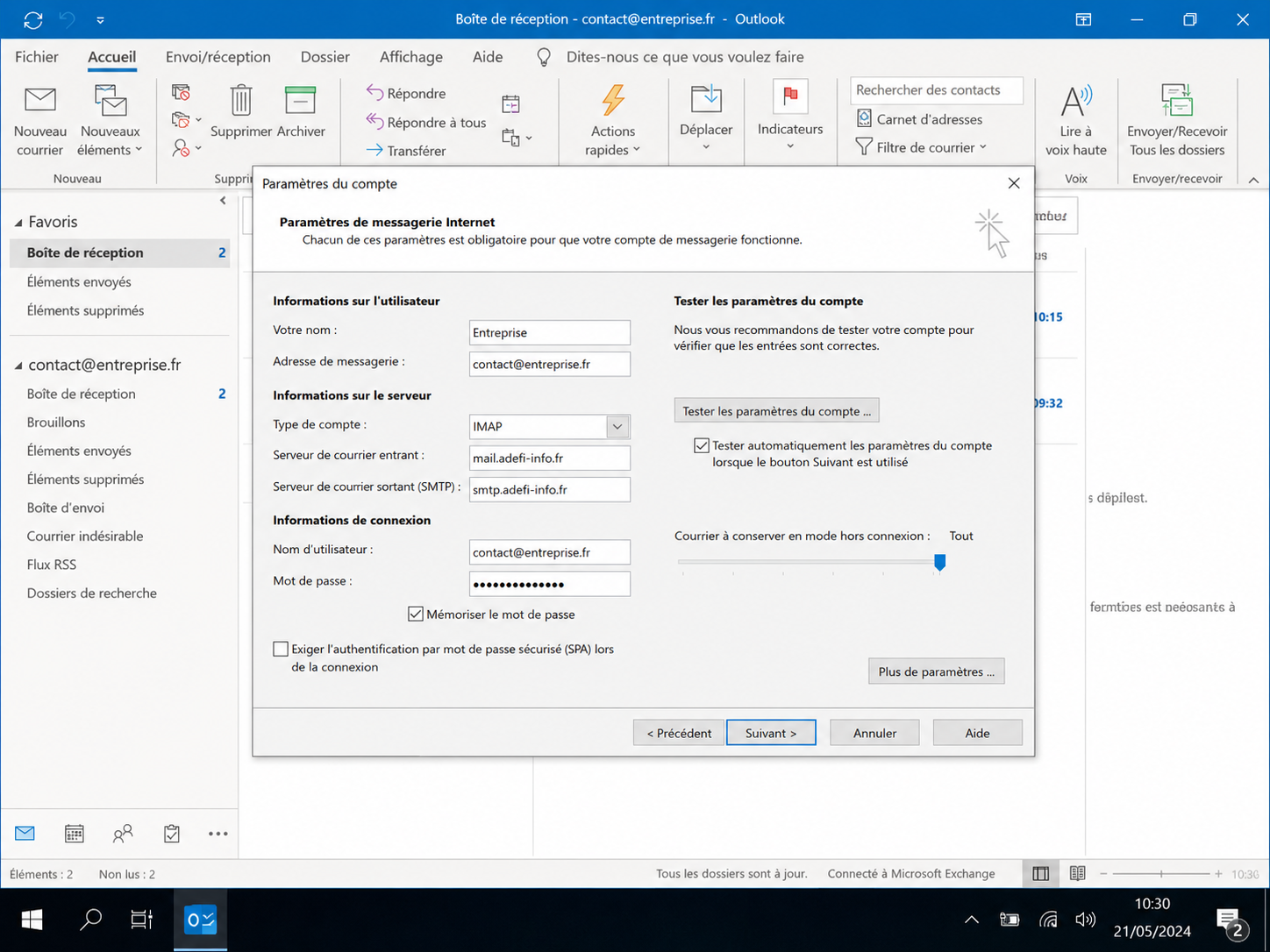Screen dimensions: 1270x952
Task: Click the Transférer arrow icon
Action: 375,150
